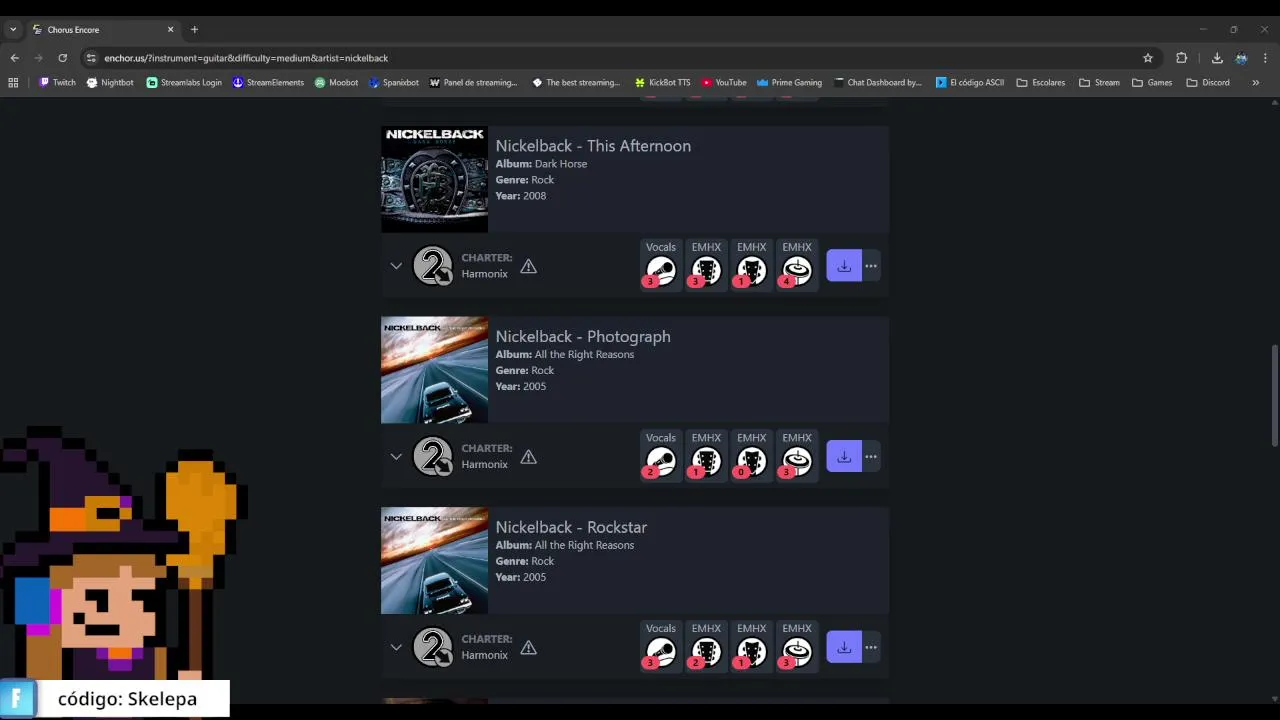Switch to the Chorus Encore tab
Screen dimensions: 1280x720
[x=102, y=30]
